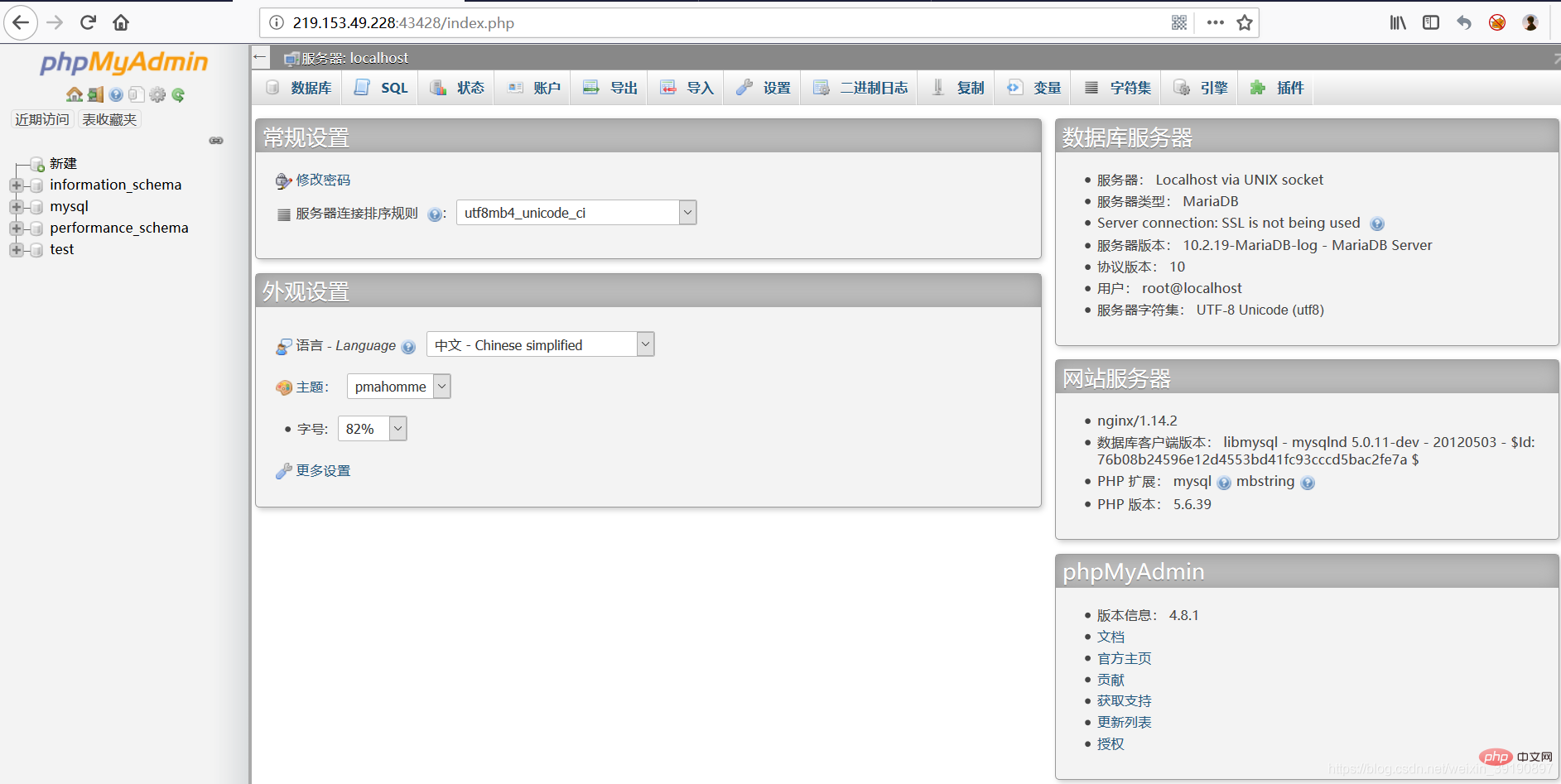Viewport: 1561px width, 784px height.
Task: Switch to the SQL tab
Action: pos(381,88)
